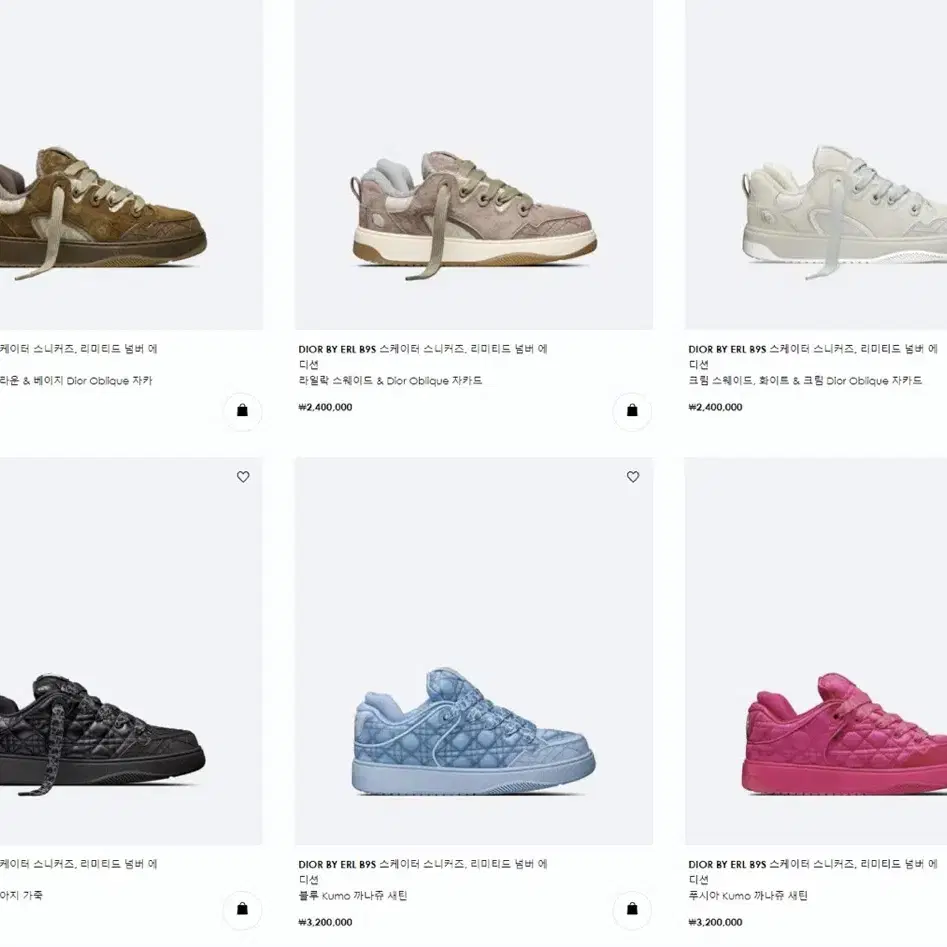Screen dimensions: 947x947
Task: Open the fuchsia quilted sneaker image
Action: [x=816, y=651]
